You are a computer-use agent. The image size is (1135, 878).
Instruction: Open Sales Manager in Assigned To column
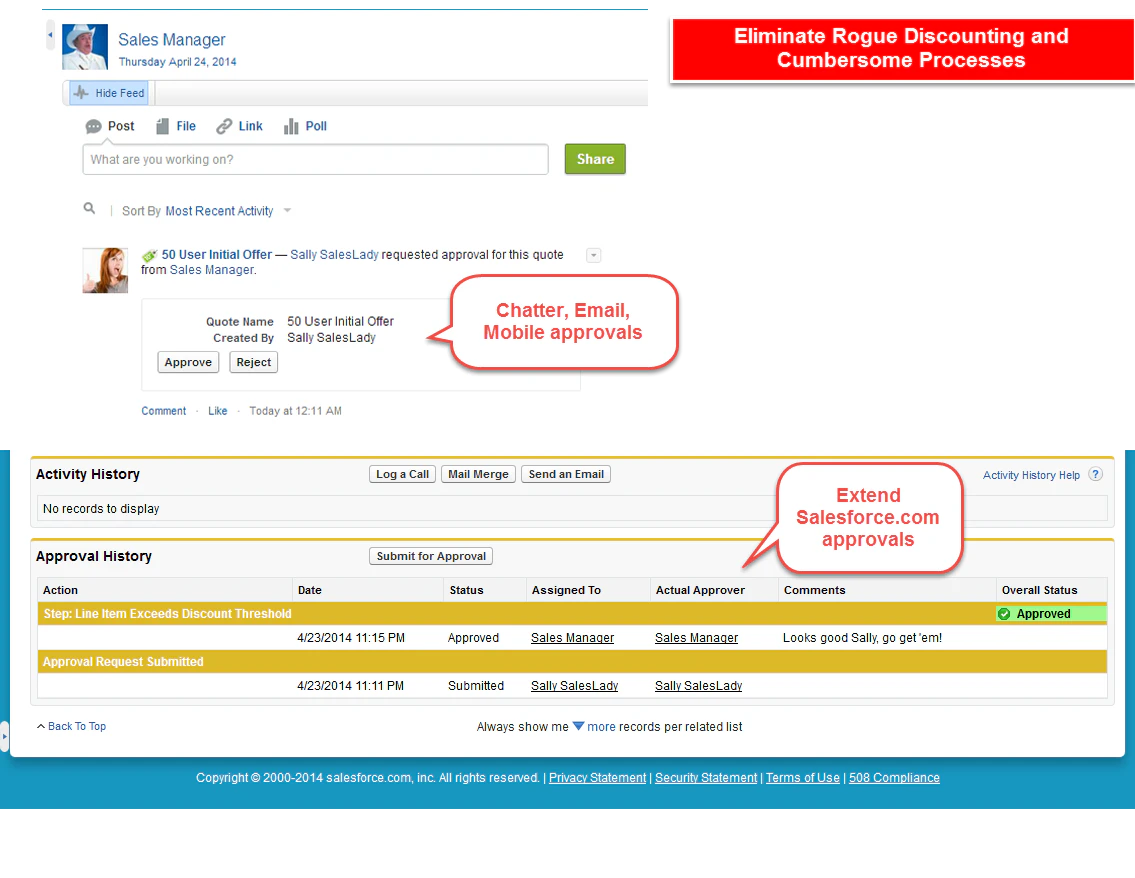tap(573, 638)
